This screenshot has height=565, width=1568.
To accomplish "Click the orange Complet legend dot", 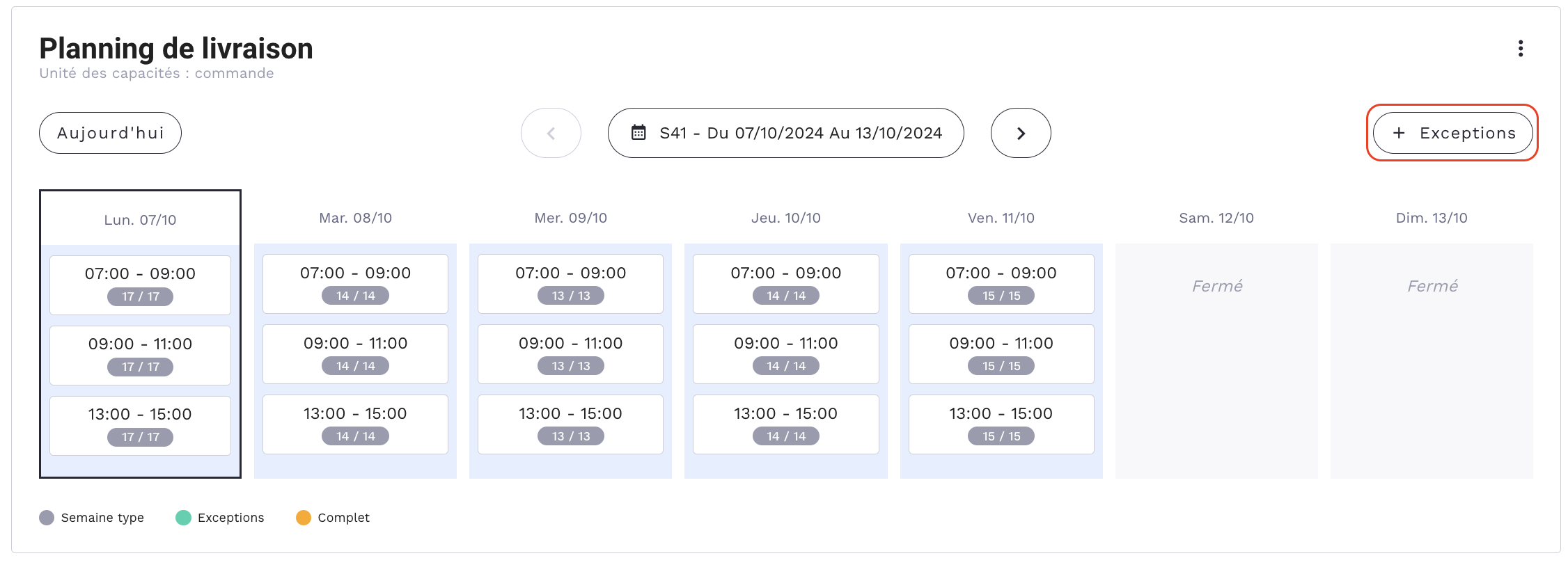I will click(304, 518).
